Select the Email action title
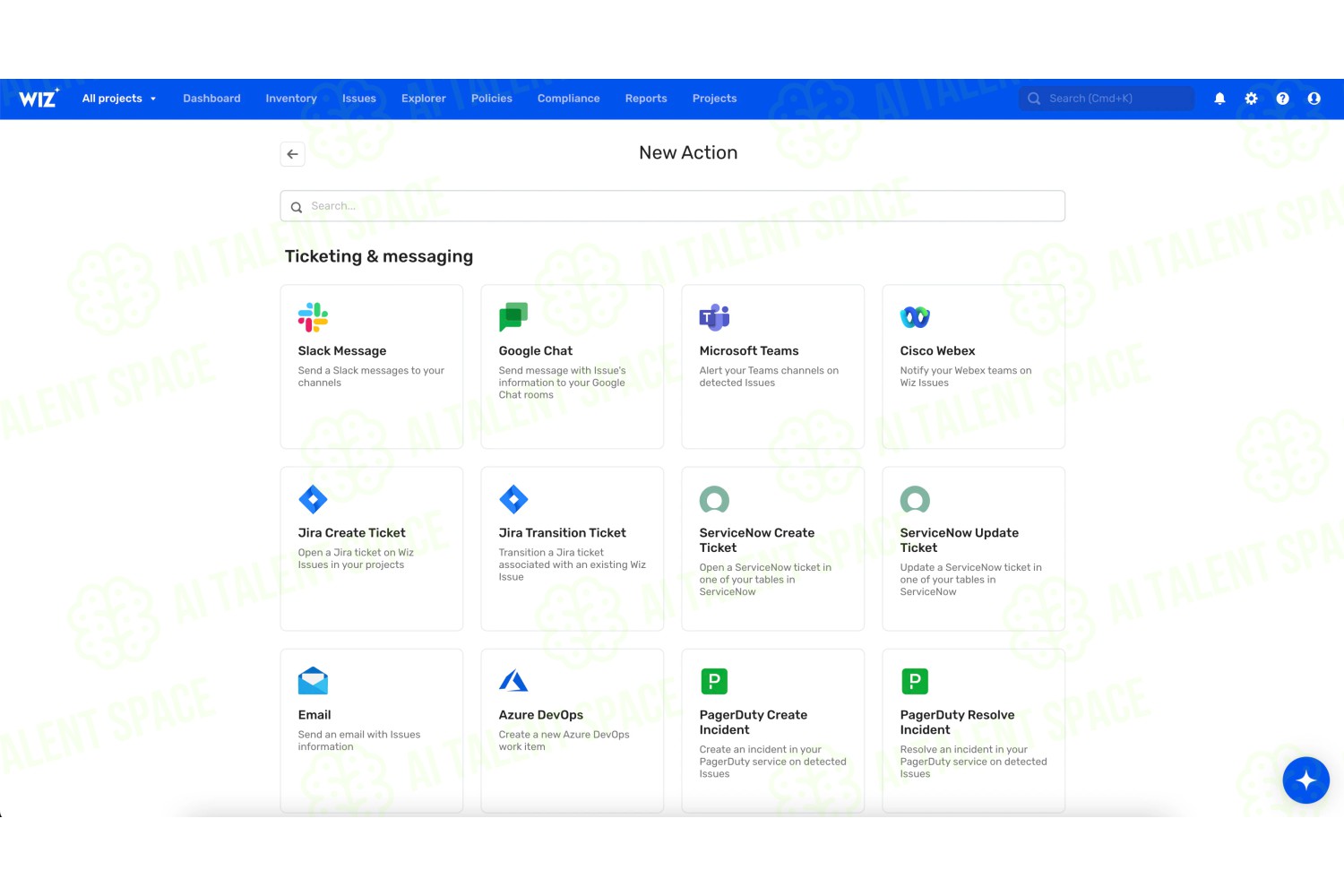 [x=314, y=715]
